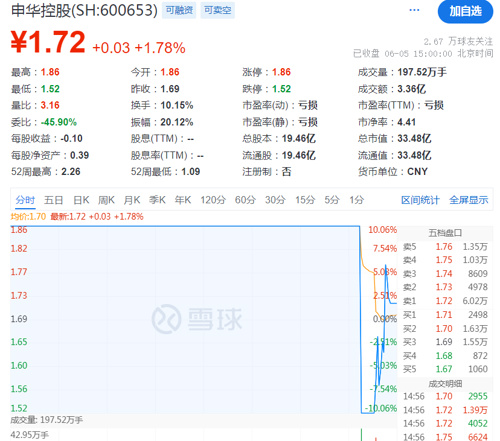This screenshot has height=441, width=500.
Task: Click the 申华控股(SH:600653) stock title
Action: [84, 10]
